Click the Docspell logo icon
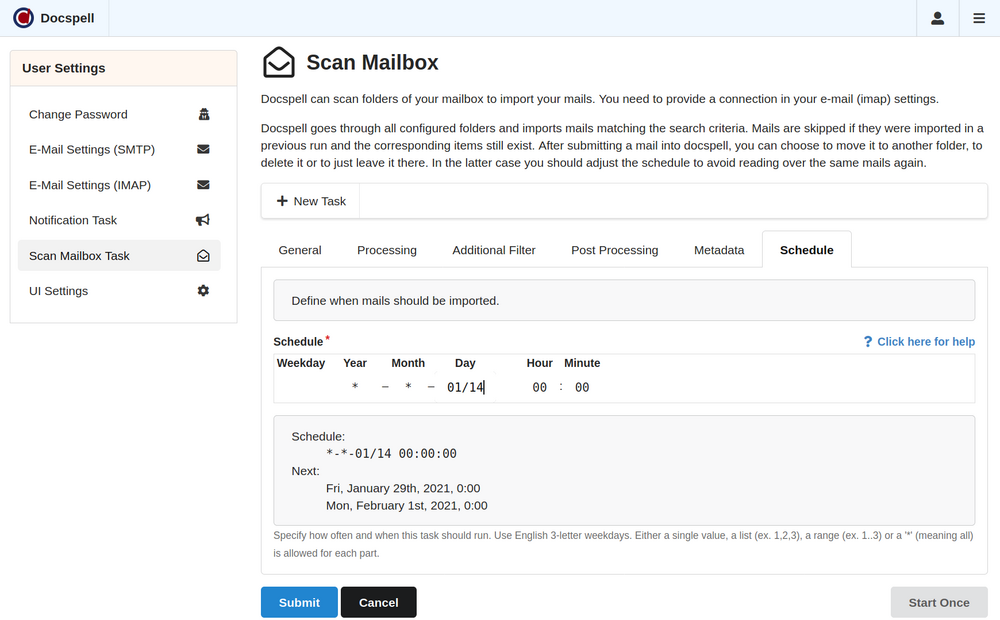The height and width of the screenshot is (620, 1000). pyautogui.click(x=23, y=18)
